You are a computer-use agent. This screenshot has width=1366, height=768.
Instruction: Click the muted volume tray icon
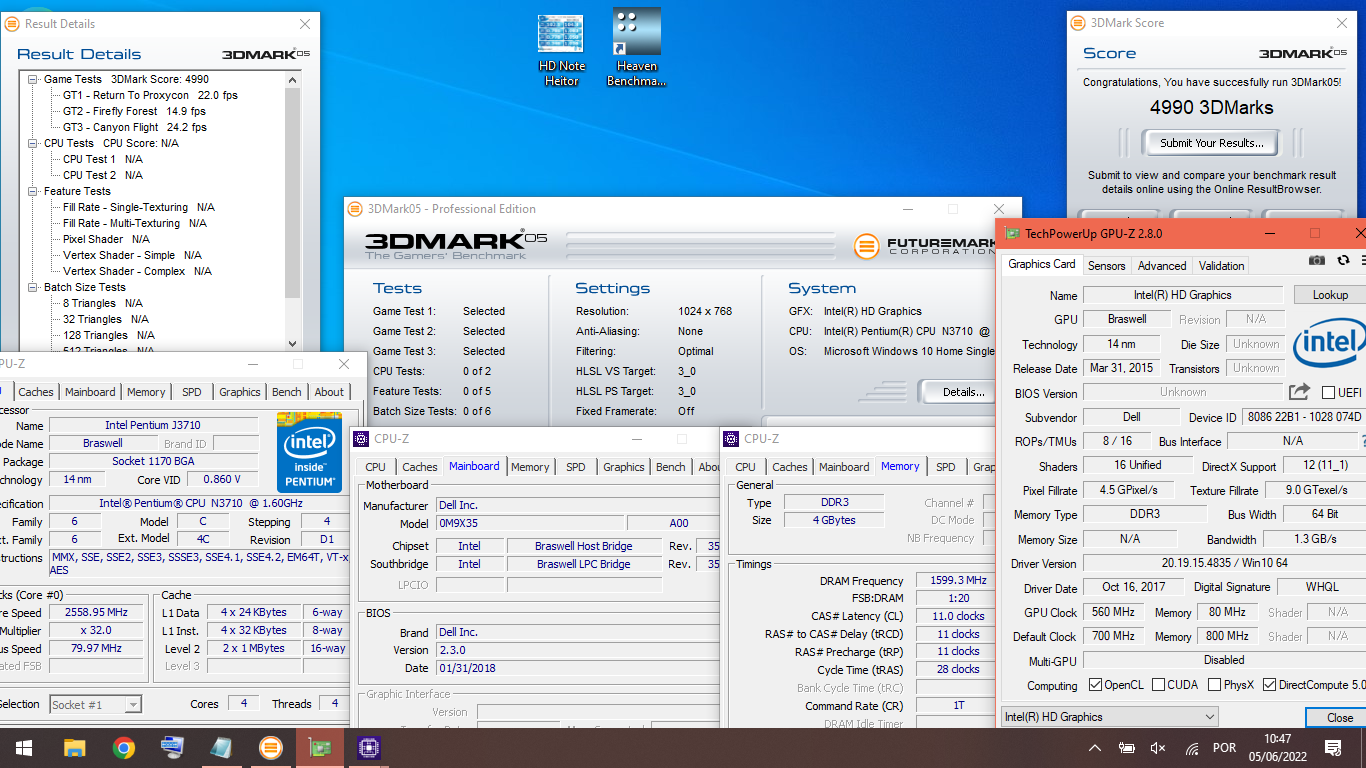pos(1159,748)
